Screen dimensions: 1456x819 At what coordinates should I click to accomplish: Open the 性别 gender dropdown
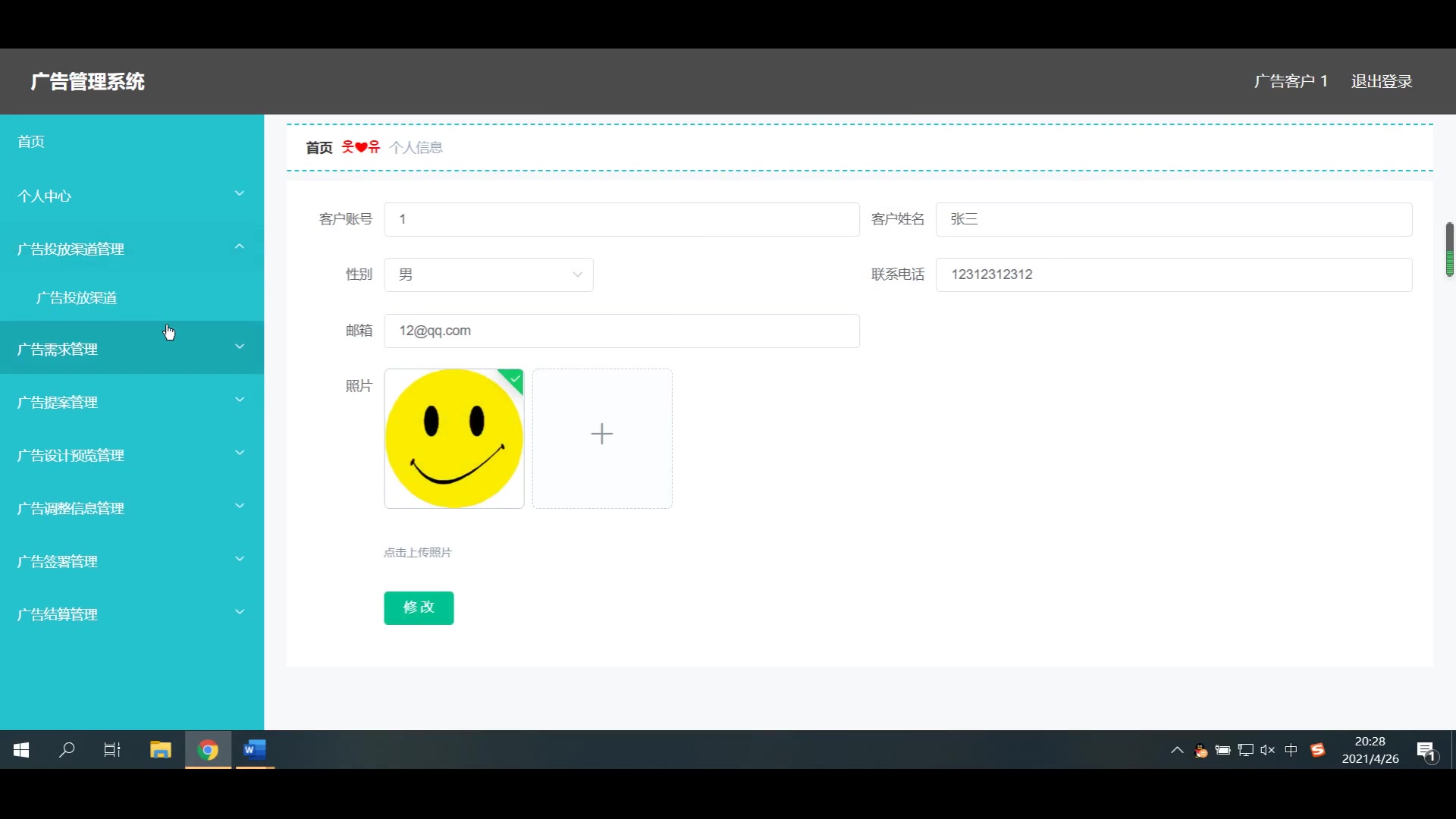point(488,275)
